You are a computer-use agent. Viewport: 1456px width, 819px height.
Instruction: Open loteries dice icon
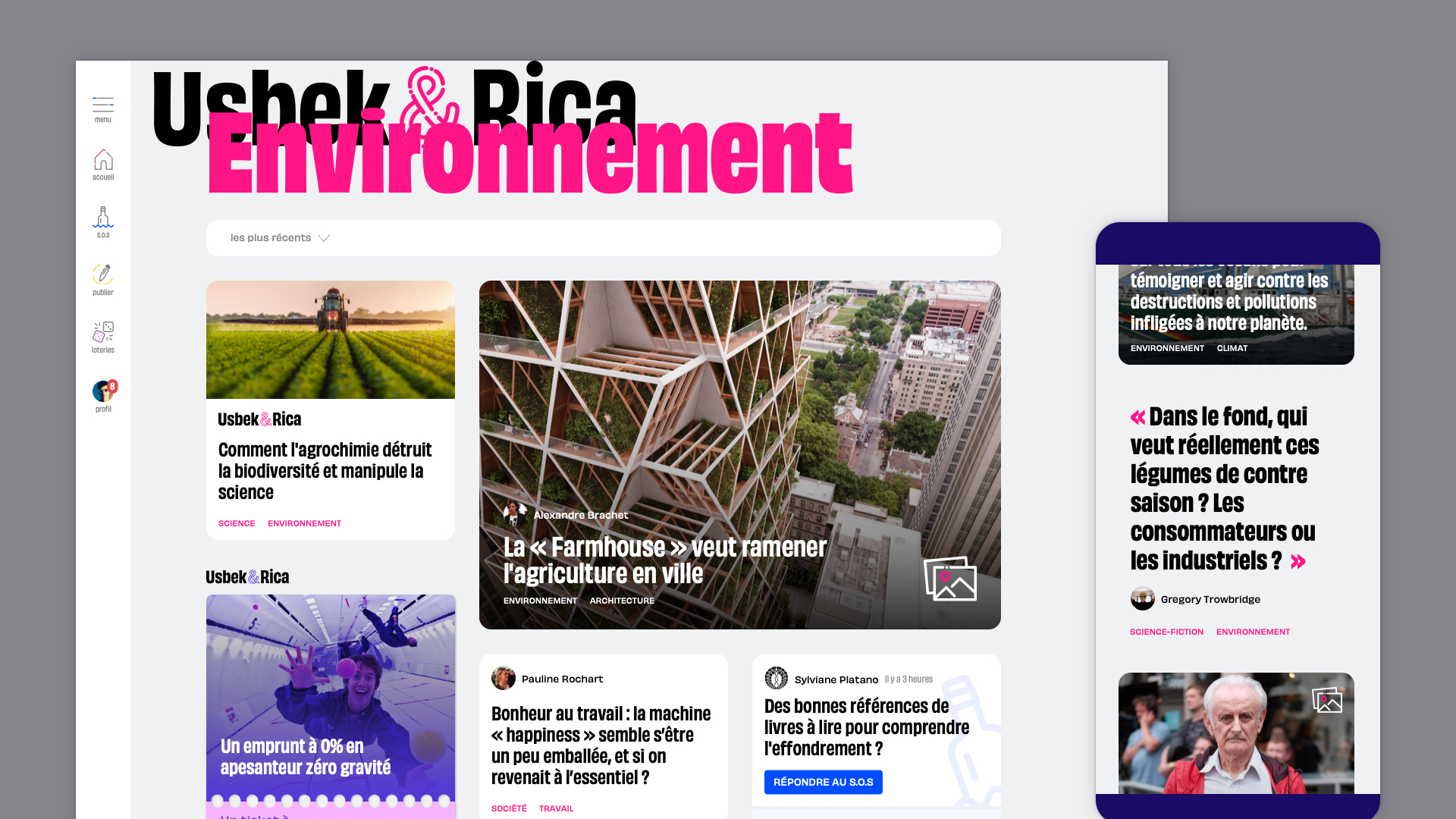coord(103,332)
